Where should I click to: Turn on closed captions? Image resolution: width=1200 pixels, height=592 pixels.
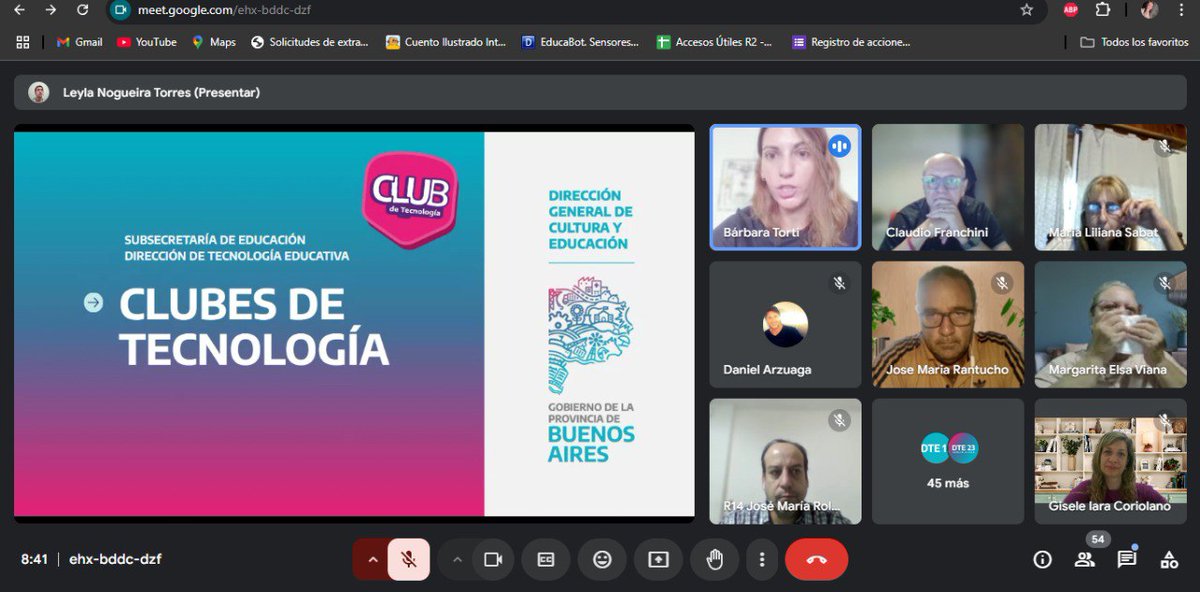point(546,559)
